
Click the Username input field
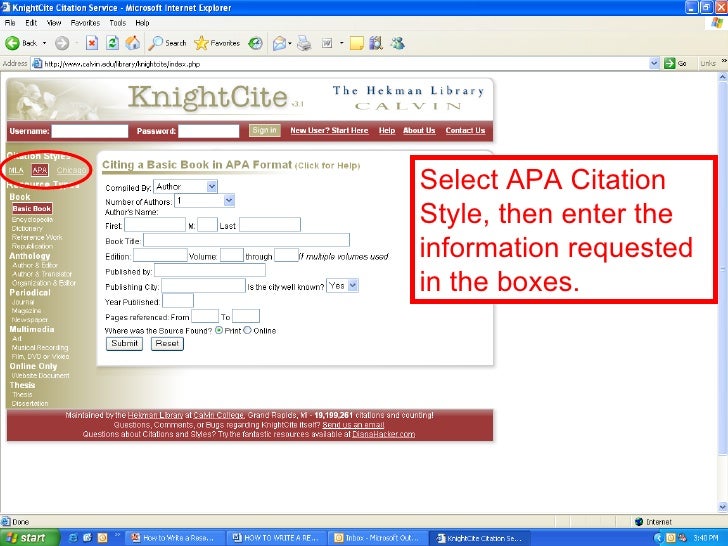[90, 131]
